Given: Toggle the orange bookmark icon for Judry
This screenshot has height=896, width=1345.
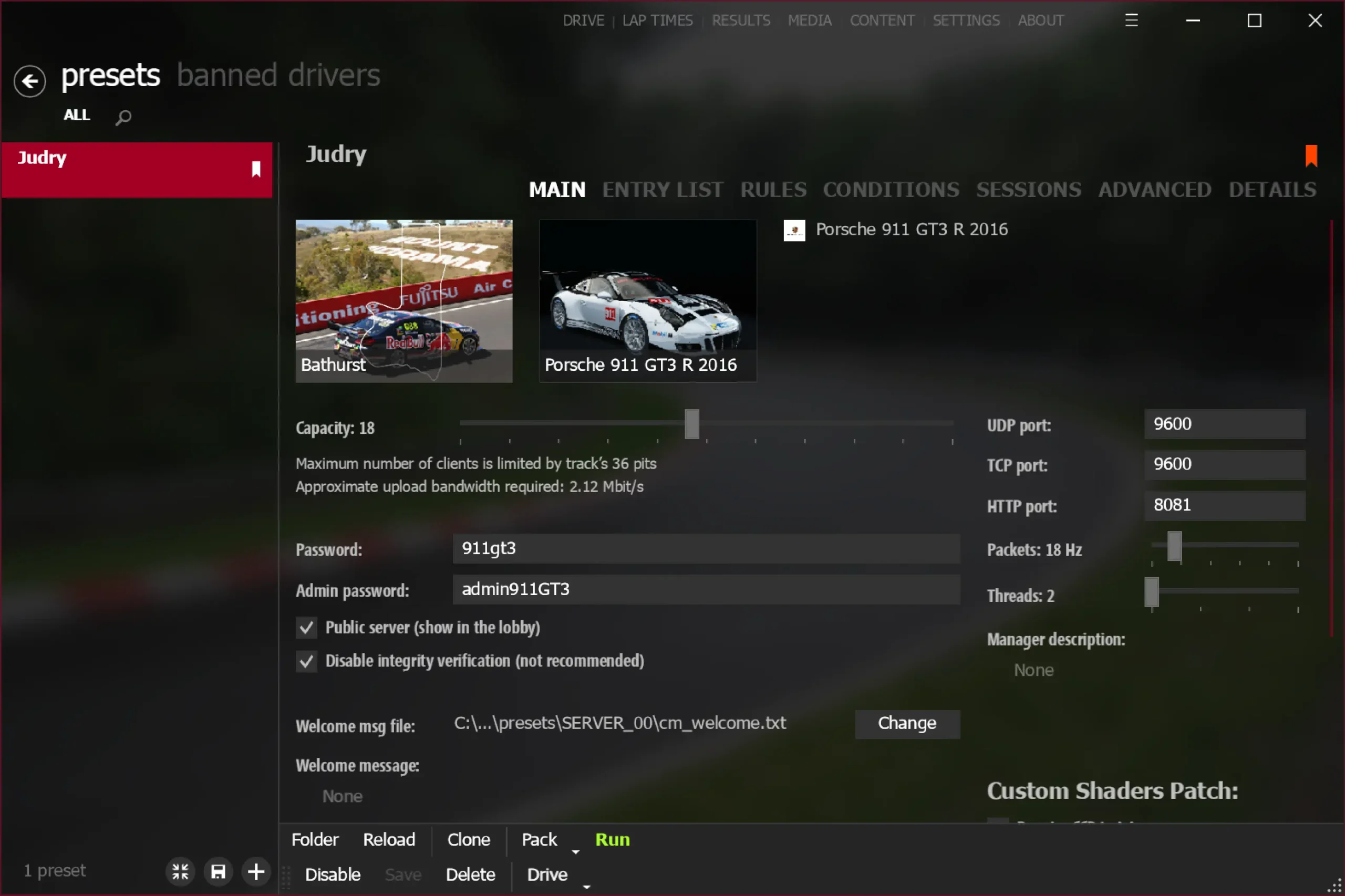Looking at the screenshot, I should [1311, 155].
